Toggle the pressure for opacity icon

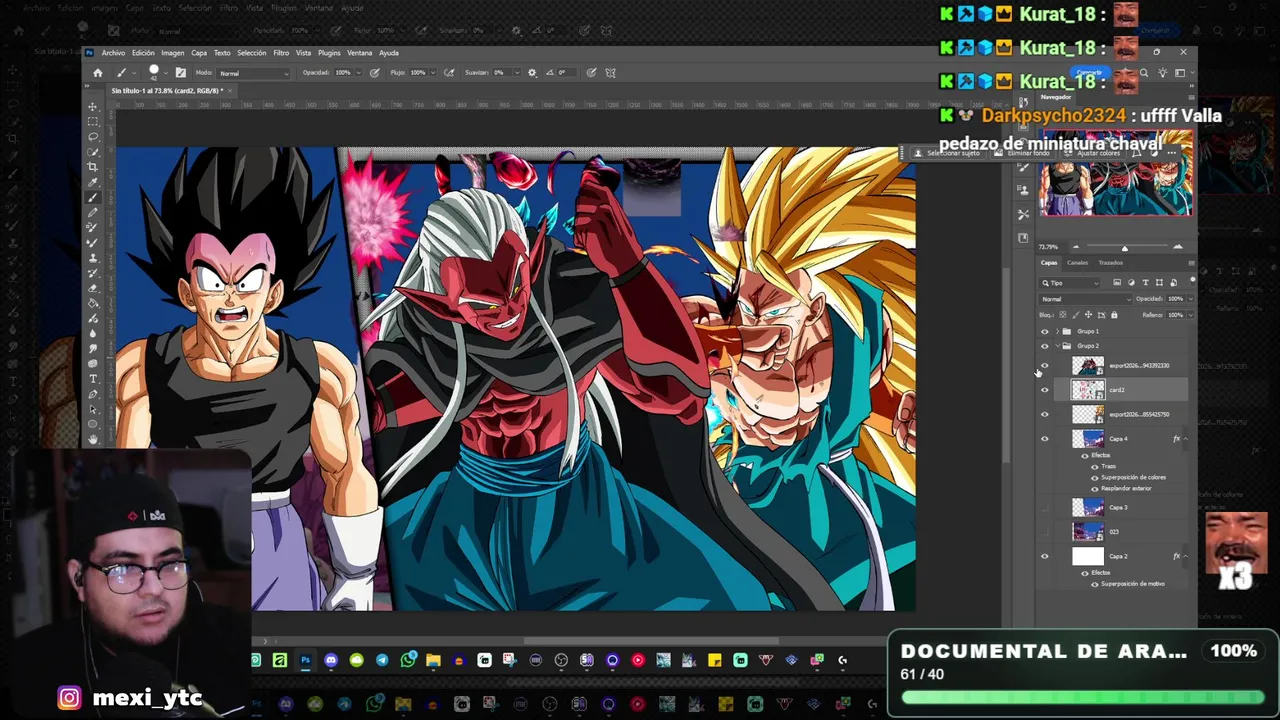374,73
